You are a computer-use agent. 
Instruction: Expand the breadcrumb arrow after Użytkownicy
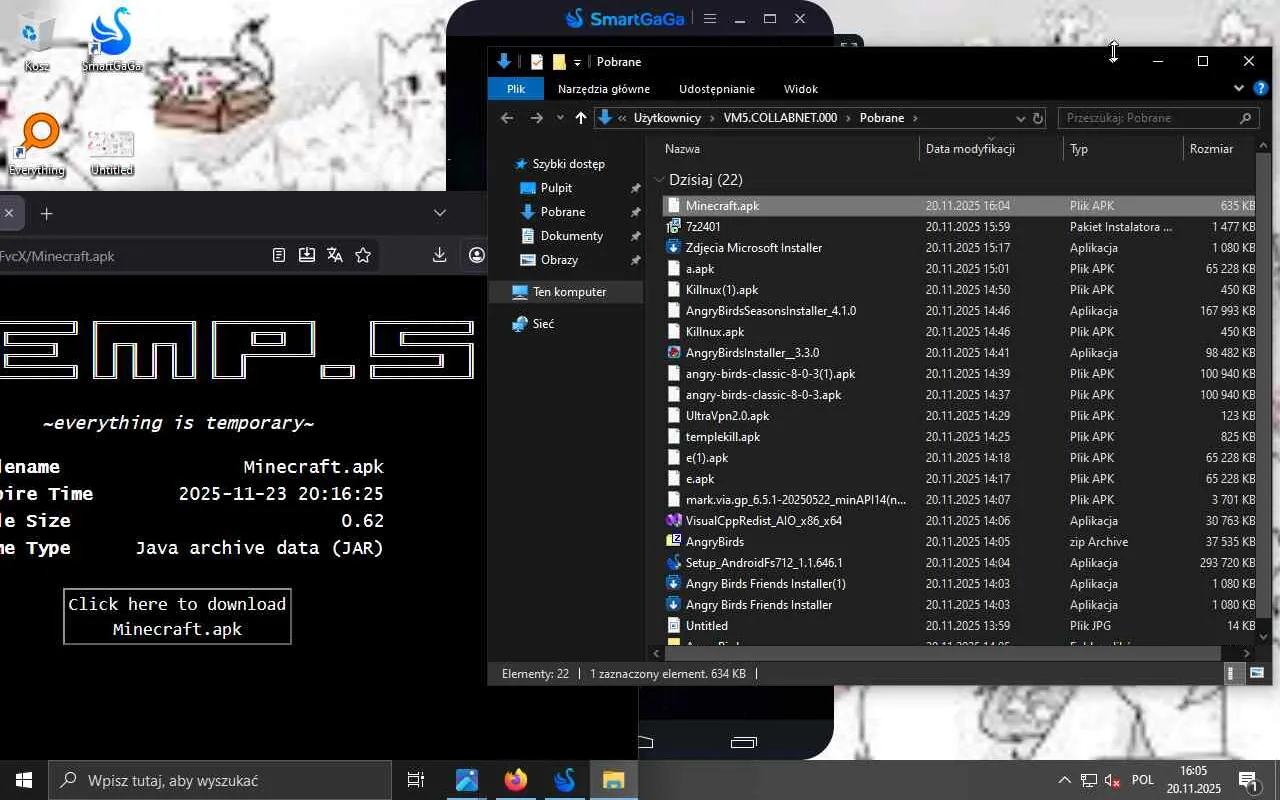(712, 118)
